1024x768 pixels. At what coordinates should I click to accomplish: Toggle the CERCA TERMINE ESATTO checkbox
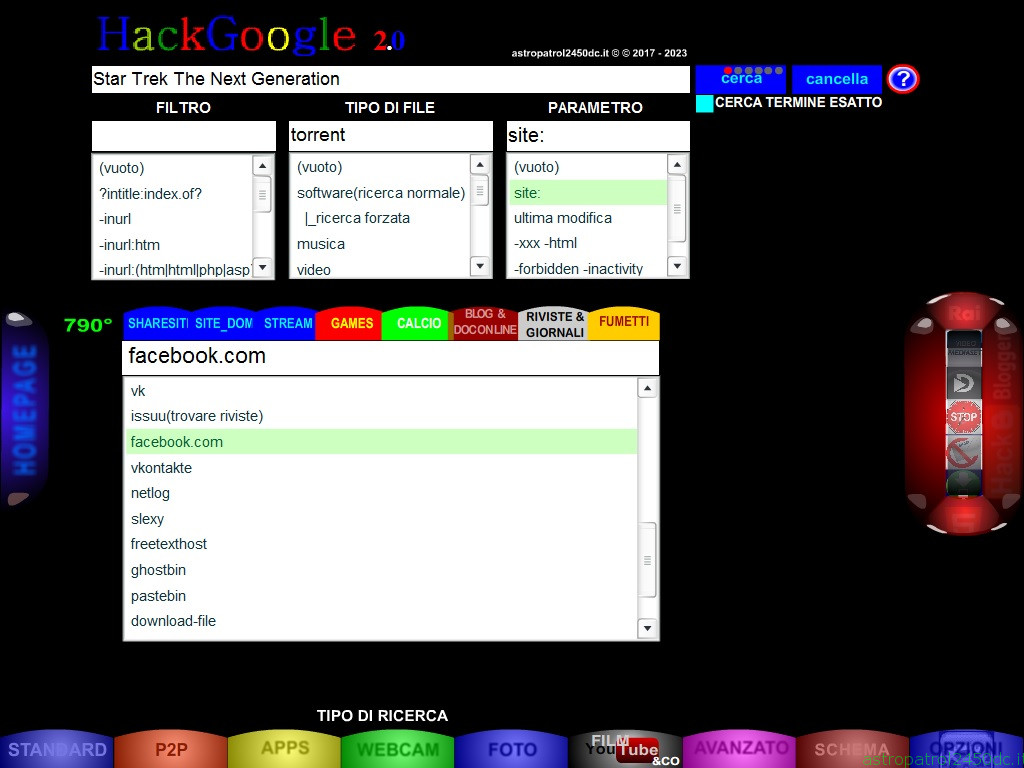click(704, 103)
